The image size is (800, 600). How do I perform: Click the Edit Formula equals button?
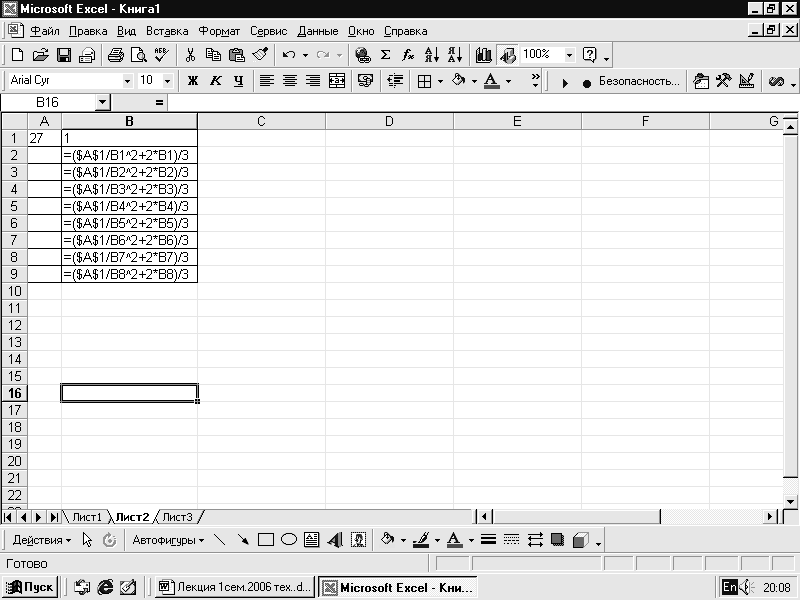pos(159,103)
